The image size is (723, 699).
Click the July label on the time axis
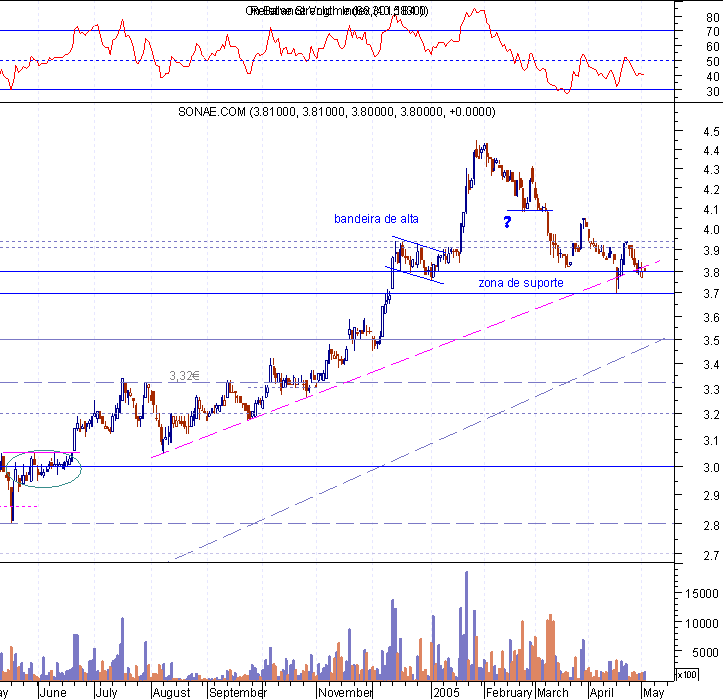pyautogui.click(x=107, y=693)
